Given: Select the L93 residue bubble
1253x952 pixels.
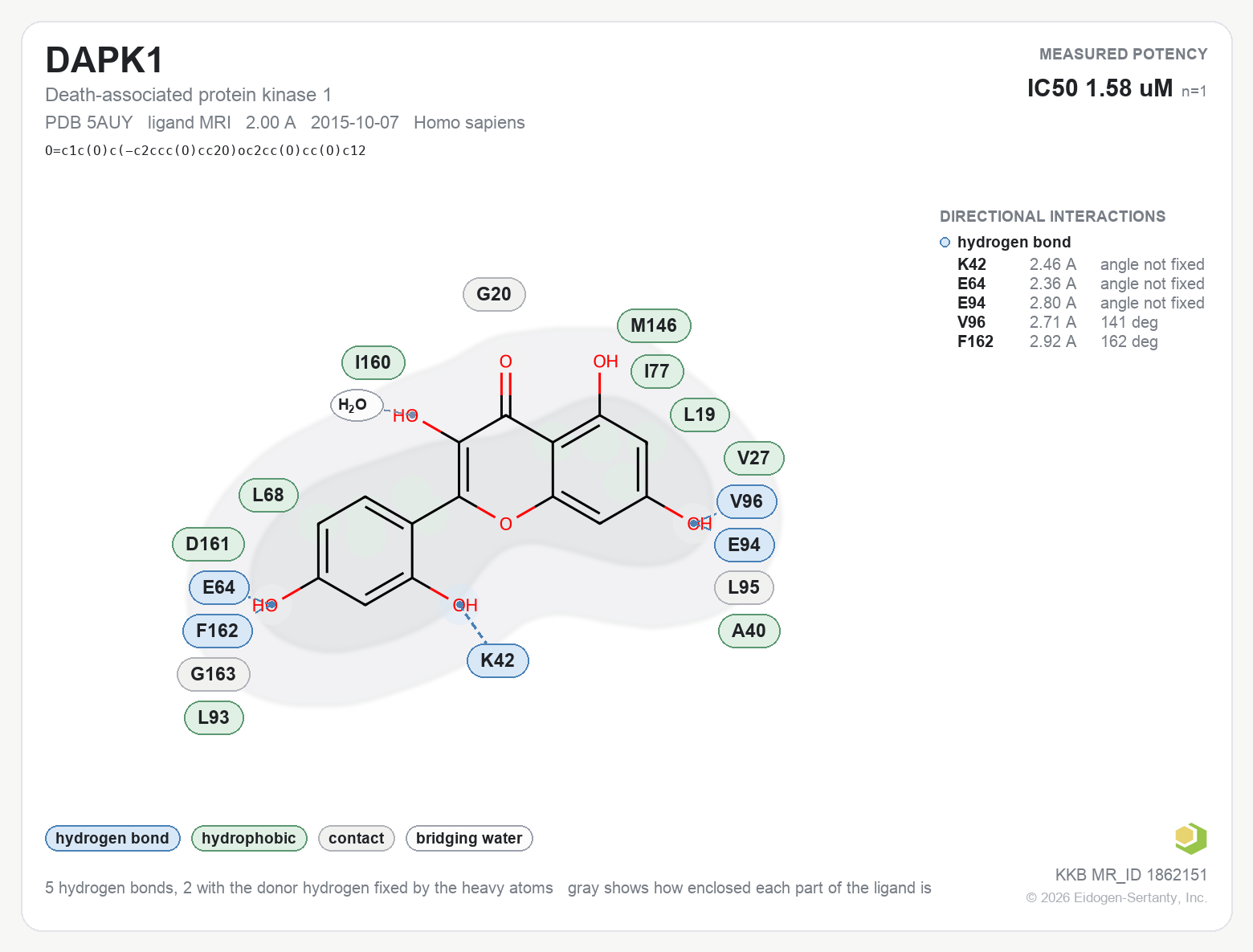Looking at the screenshot, I should (x=214, y=717).
